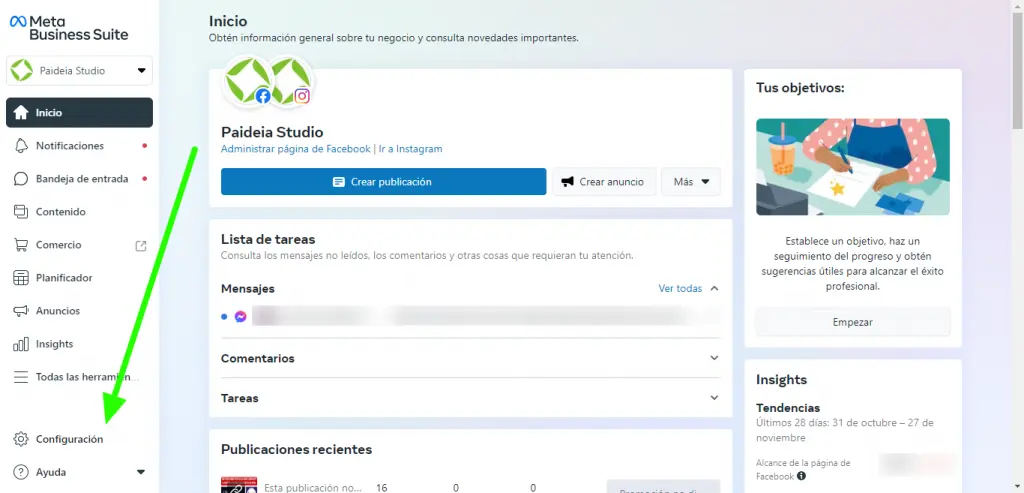Open Administrar página de Facebook link
The width and height of the screenshot is (1024, 493).
[x=296, y=149]
